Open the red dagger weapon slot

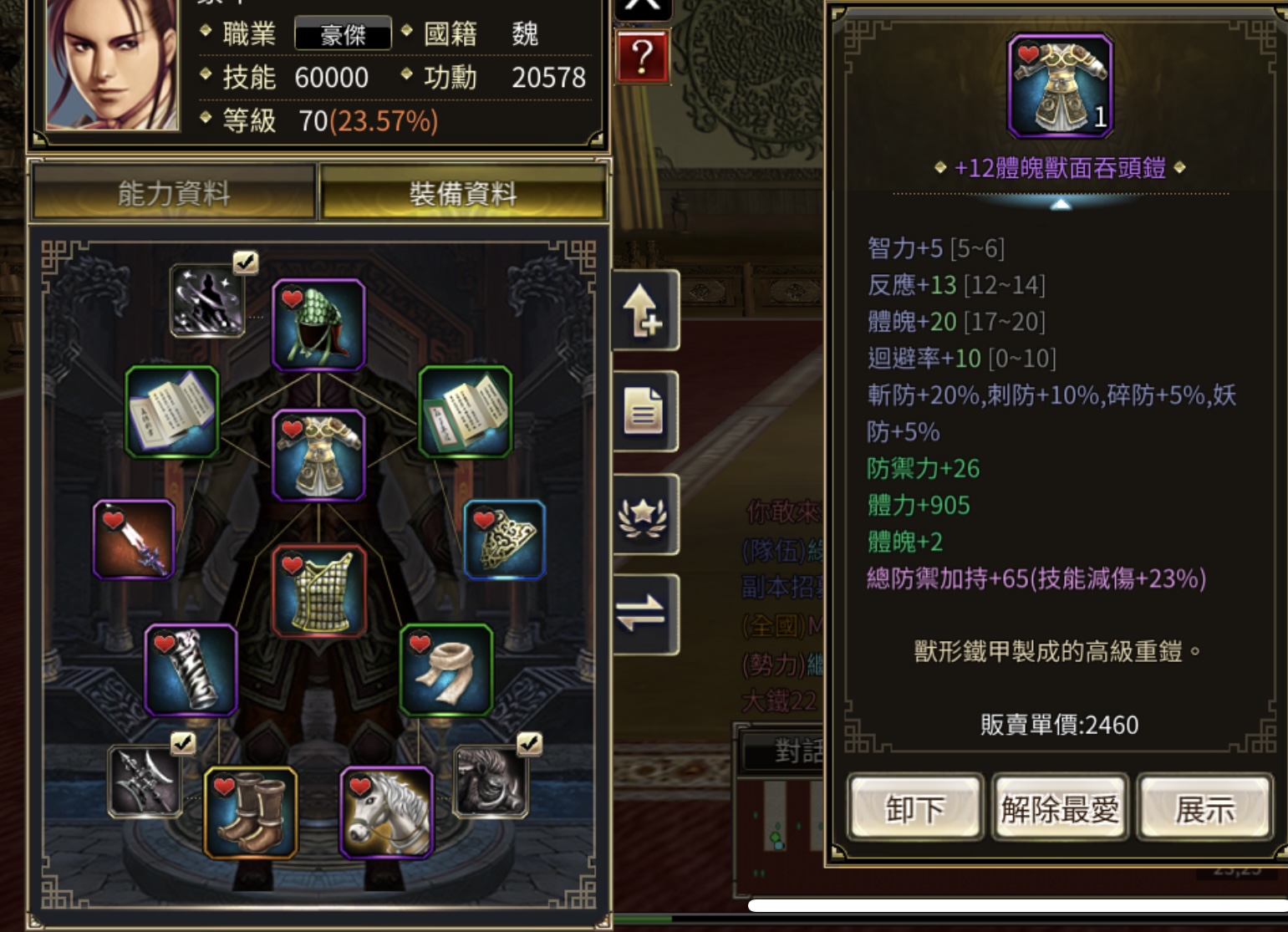coord(134,540)
